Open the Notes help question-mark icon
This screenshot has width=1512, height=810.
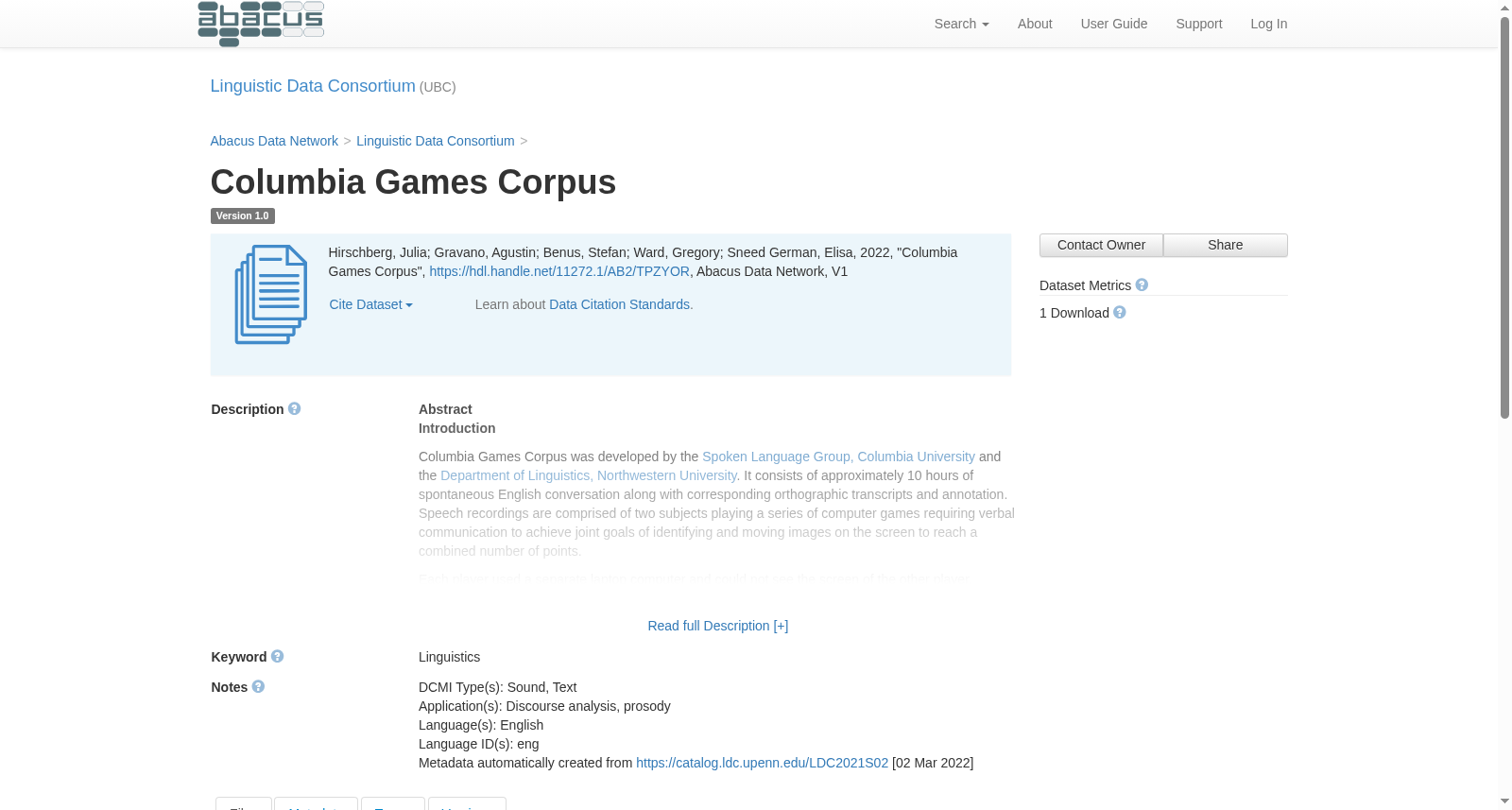258,686
